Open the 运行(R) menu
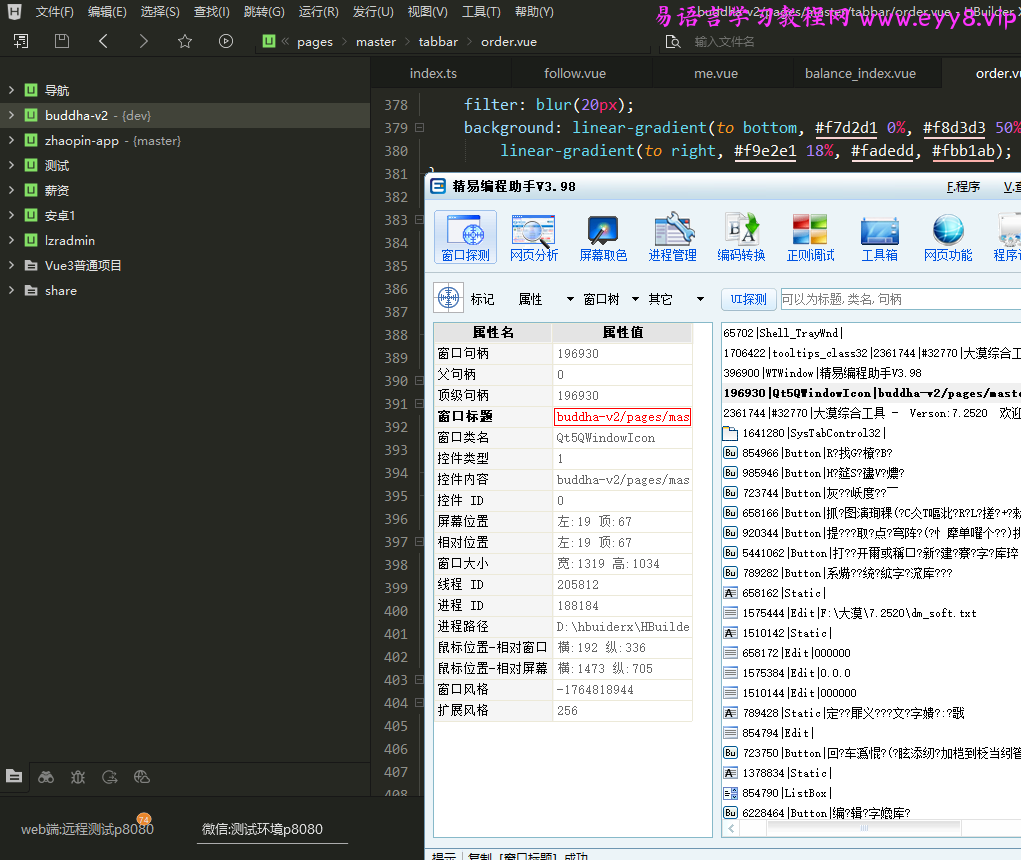The width and height of the screenshot is (1021, 860). tap(318, 12)
